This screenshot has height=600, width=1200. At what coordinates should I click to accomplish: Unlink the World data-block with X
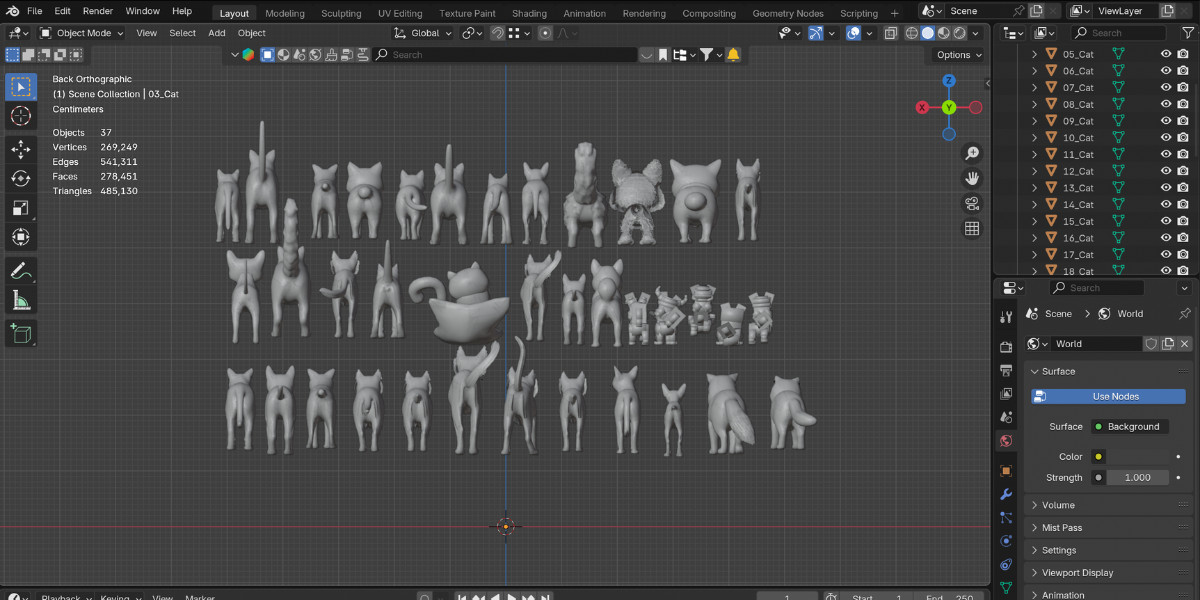pyautogui.click(x=1185, y=344)
